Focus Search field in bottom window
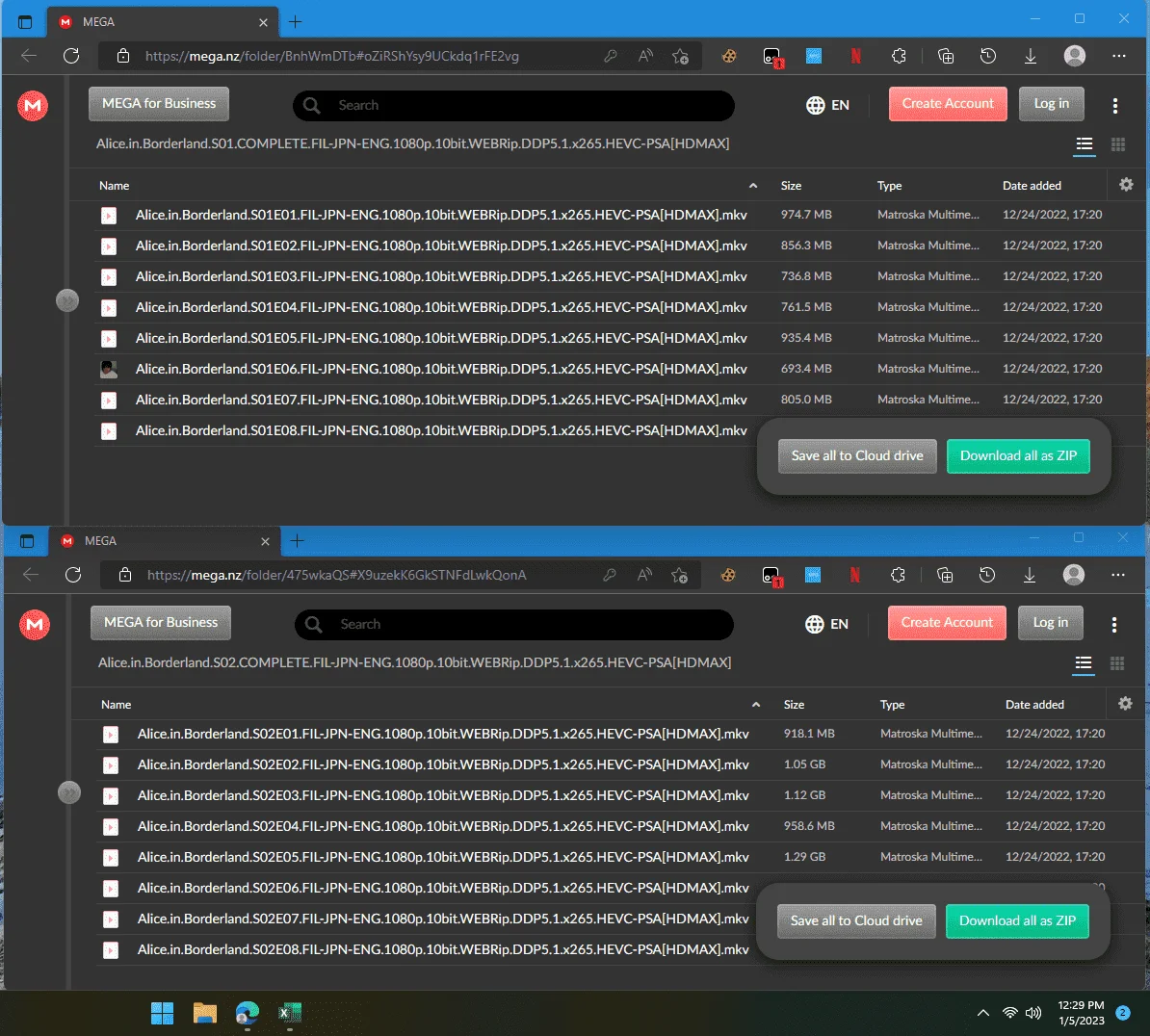Screen dimensions: 1150x1036 coord(514,625)
